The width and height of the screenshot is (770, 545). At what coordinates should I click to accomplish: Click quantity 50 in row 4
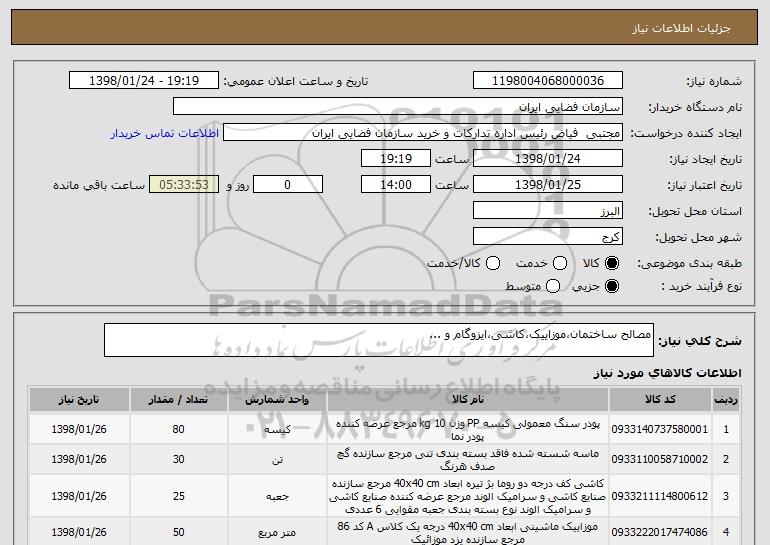[x=178, y=532]
